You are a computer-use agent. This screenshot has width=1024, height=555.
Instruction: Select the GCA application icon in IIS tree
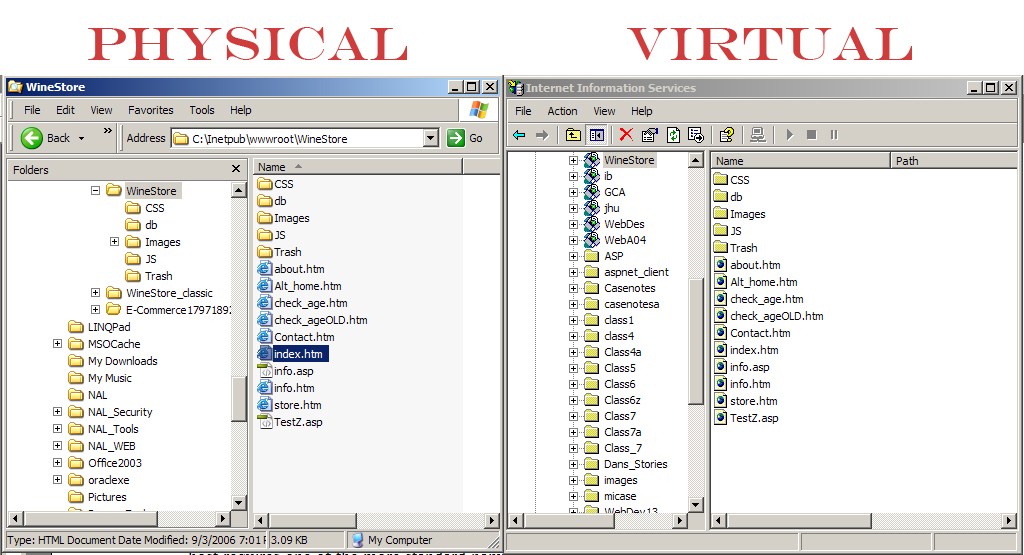592,192
